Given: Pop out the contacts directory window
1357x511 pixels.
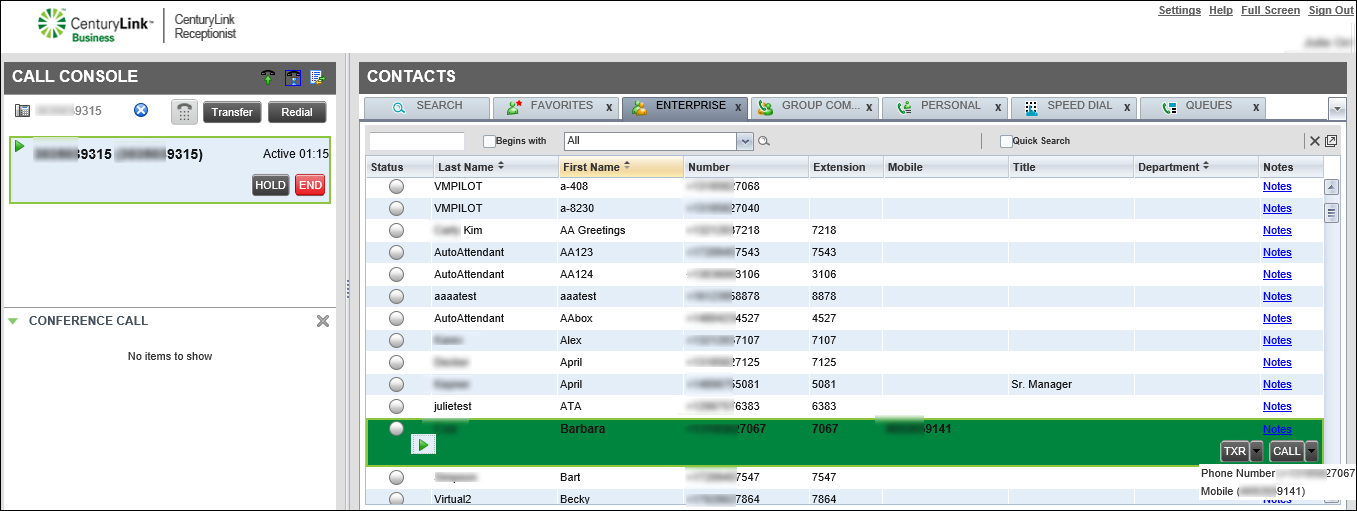Looking at the screenshot, I should point(1331,141).
